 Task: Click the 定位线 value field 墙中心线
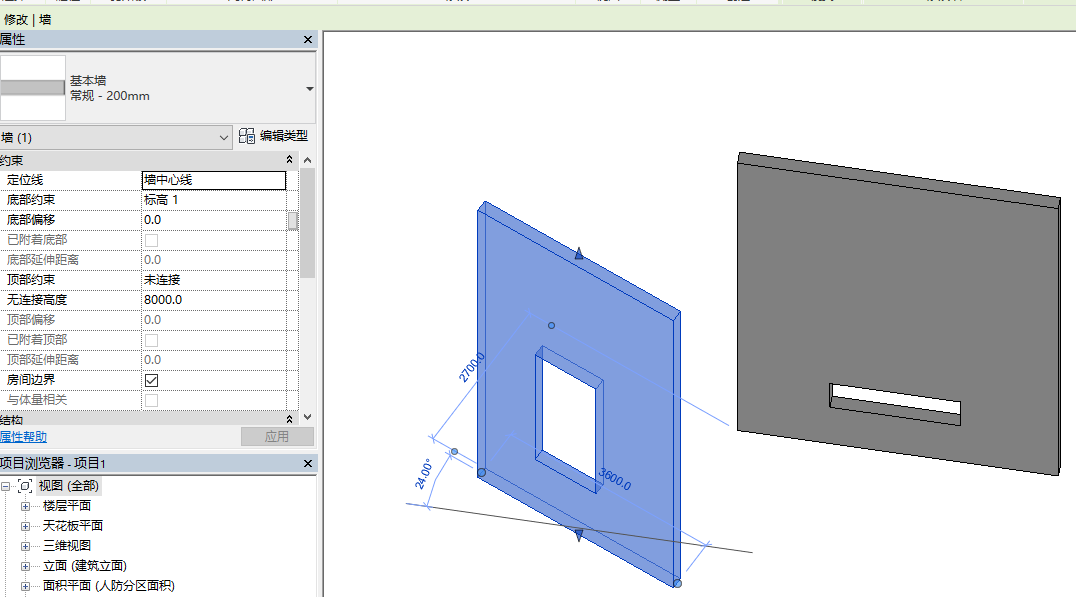pos(213,180)
